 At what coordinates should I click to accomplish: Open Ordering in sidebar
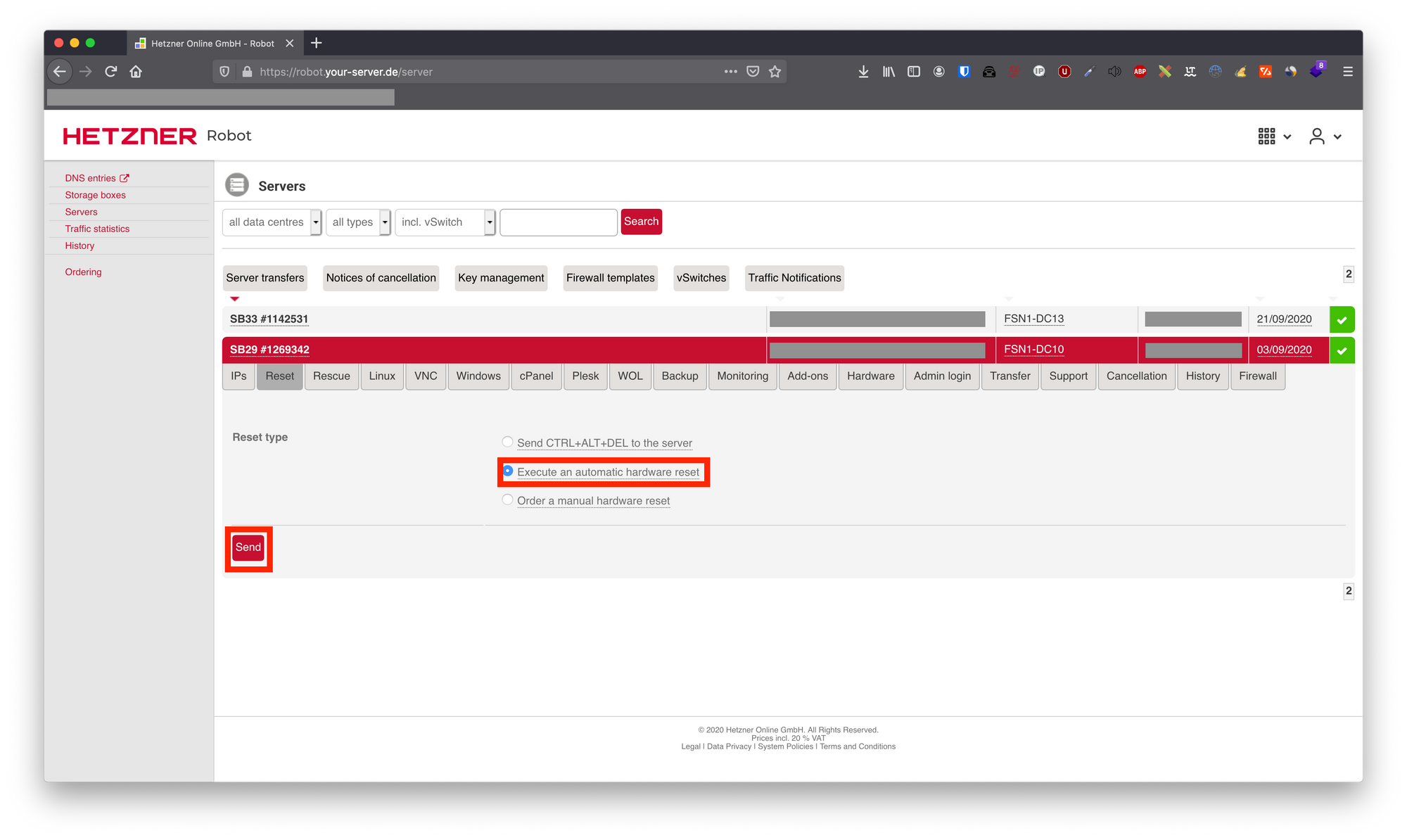coord(83,272)
